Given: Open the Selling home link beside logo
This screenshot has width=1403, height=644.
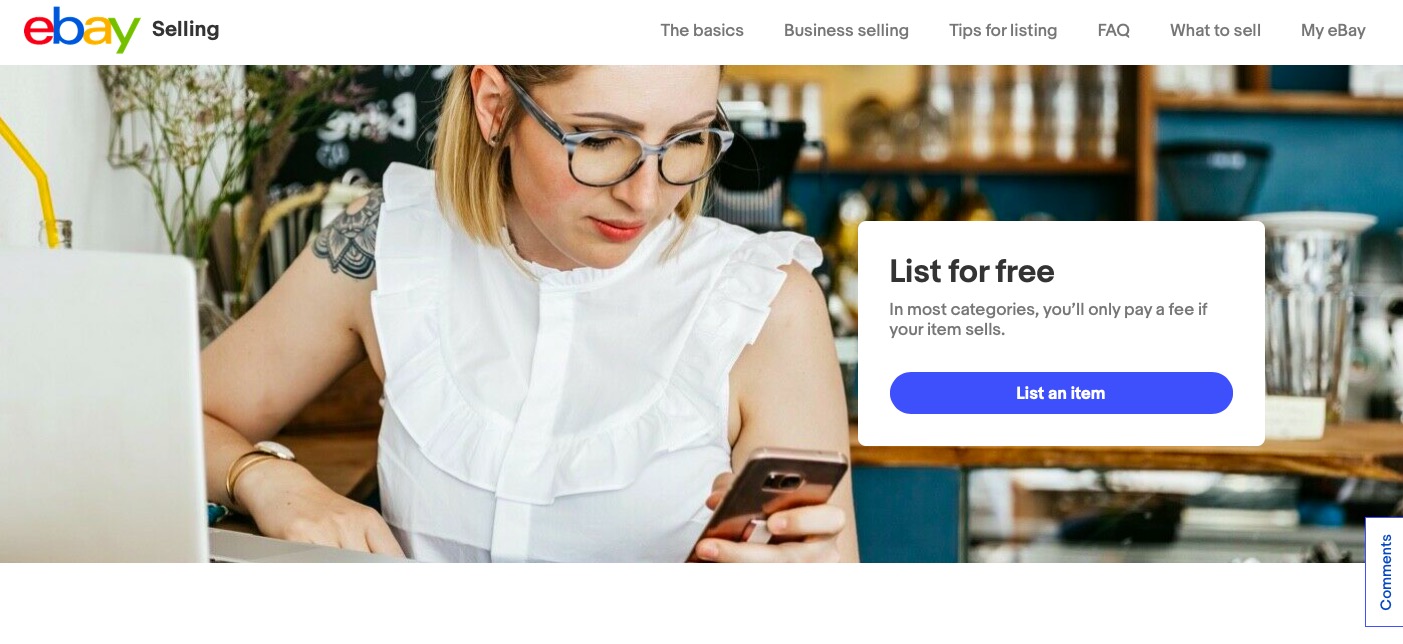Looking at the screenshot, I should (x=185, y=29).
